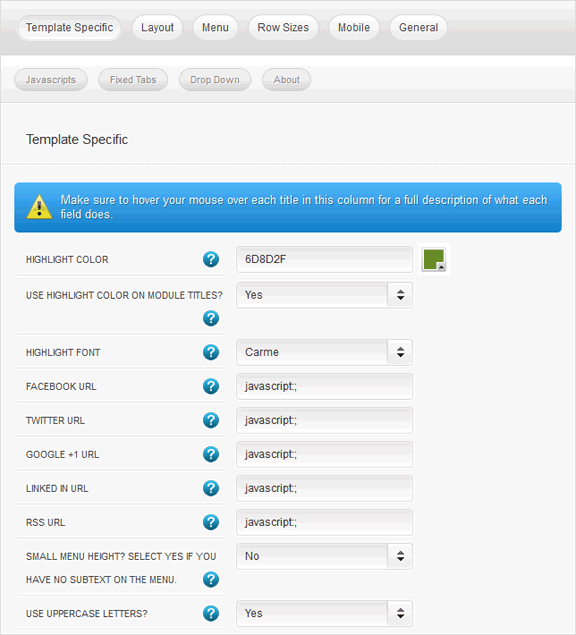Click the green highlight color swatch

[434, 259]
